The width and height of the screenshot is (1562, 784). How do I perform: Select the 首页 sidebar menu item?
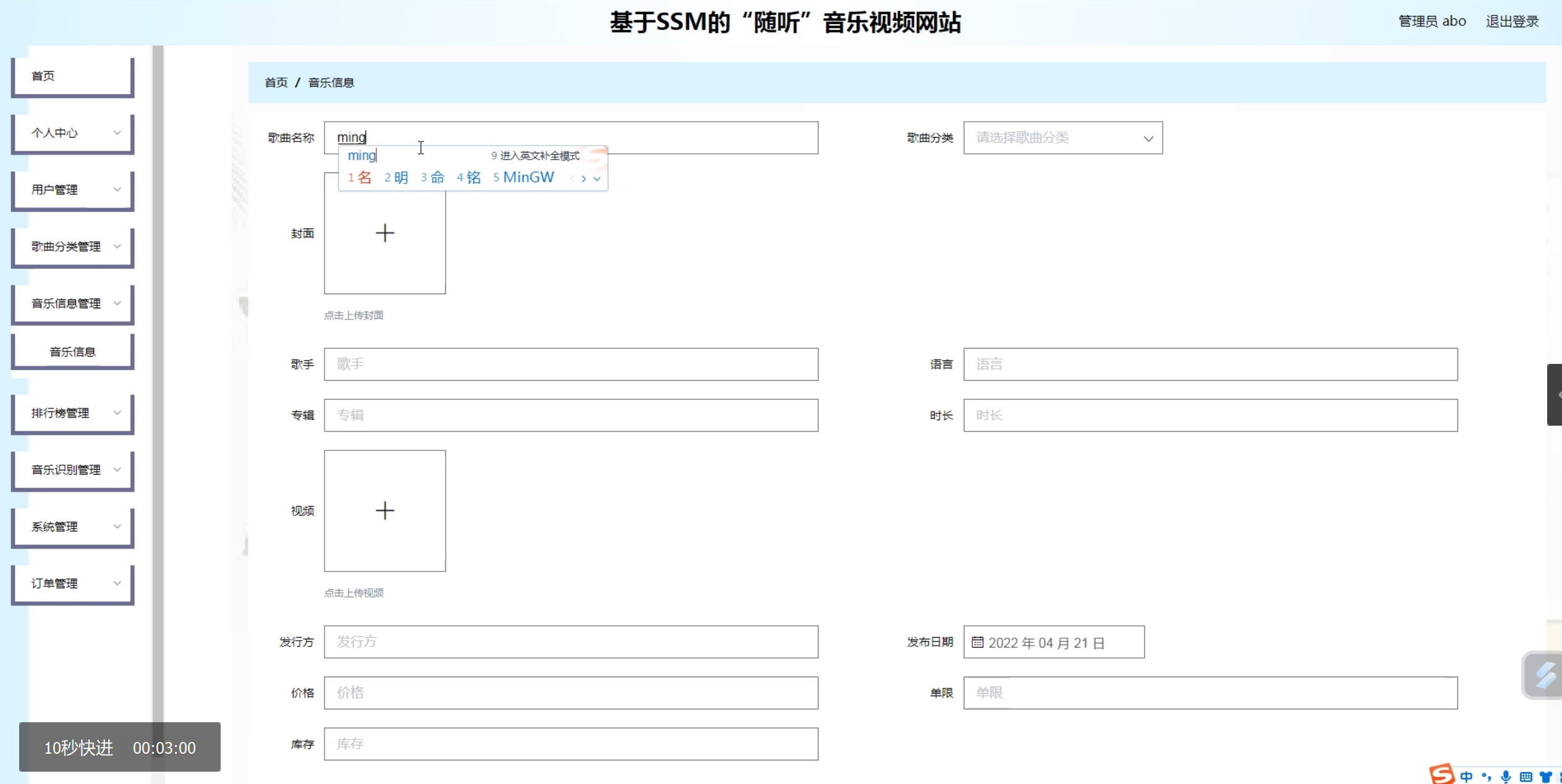coord(73,76)
